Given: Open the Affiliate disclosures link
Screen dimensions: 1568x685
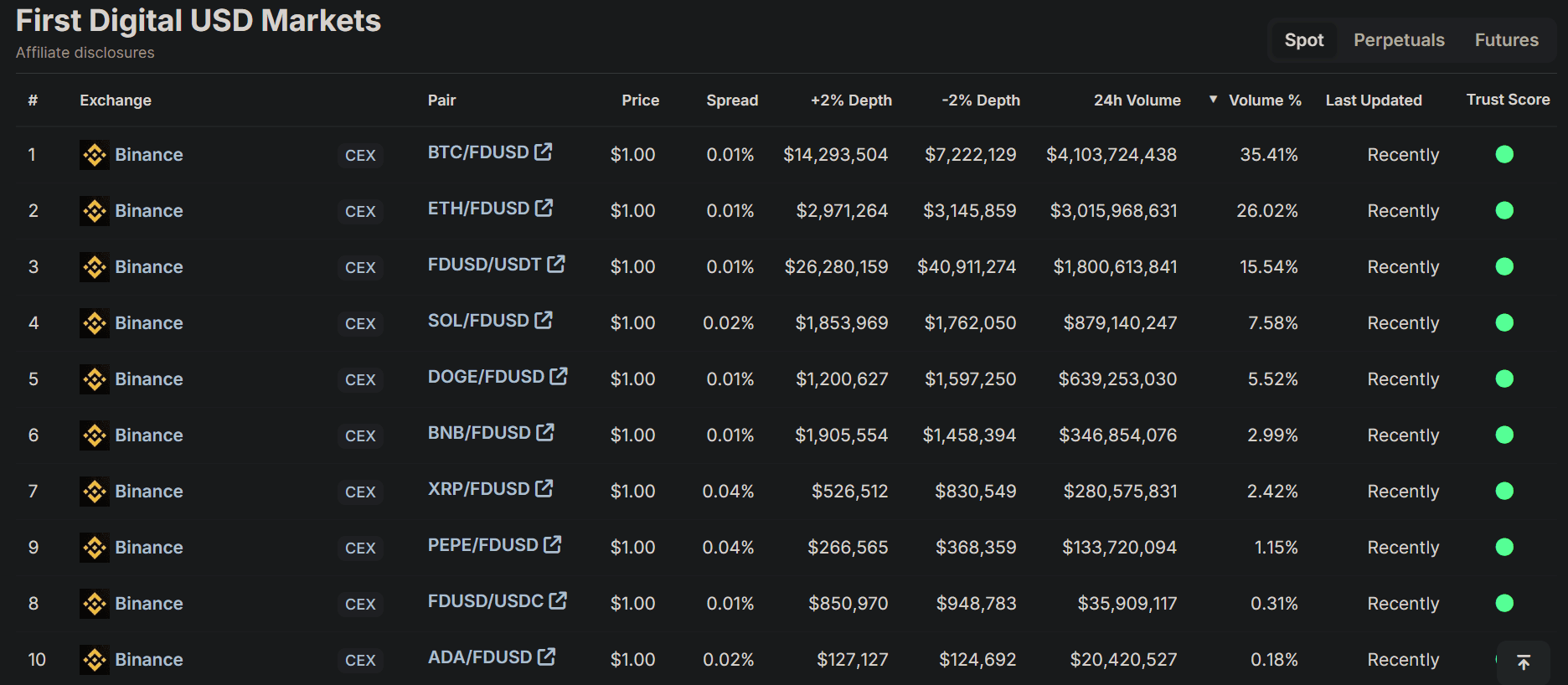Looking at the screenshot, I should coord(85,53).
